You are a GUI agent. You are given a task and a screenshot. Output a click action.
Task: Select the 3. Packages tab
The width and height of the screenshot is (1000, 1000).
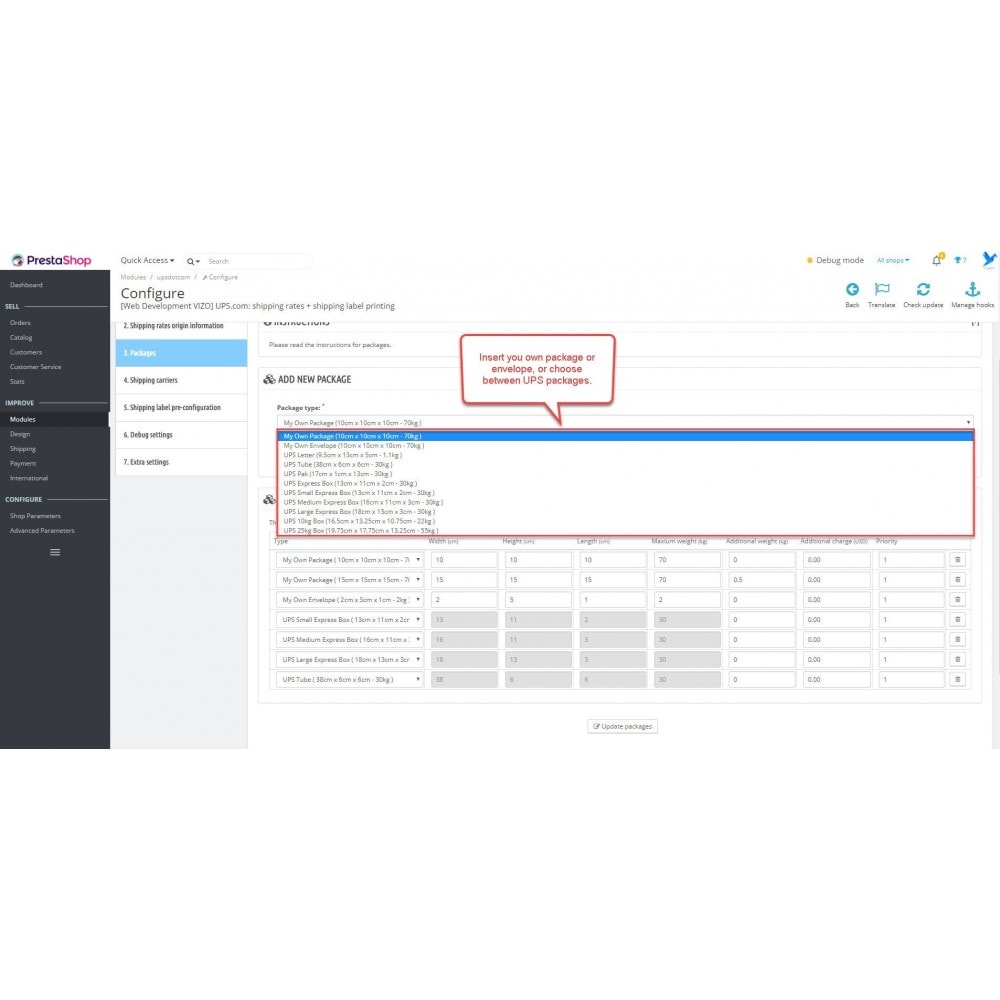[x=181, y=353]
